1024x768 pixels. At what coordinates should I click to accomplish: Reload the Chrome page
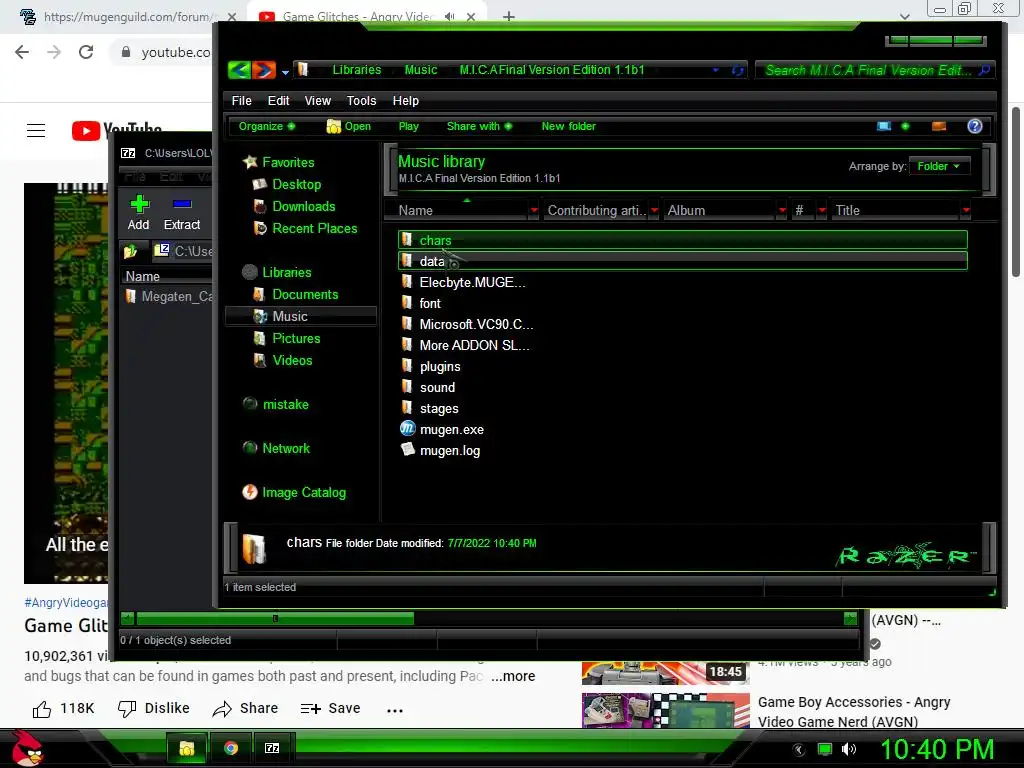(86, 52)
